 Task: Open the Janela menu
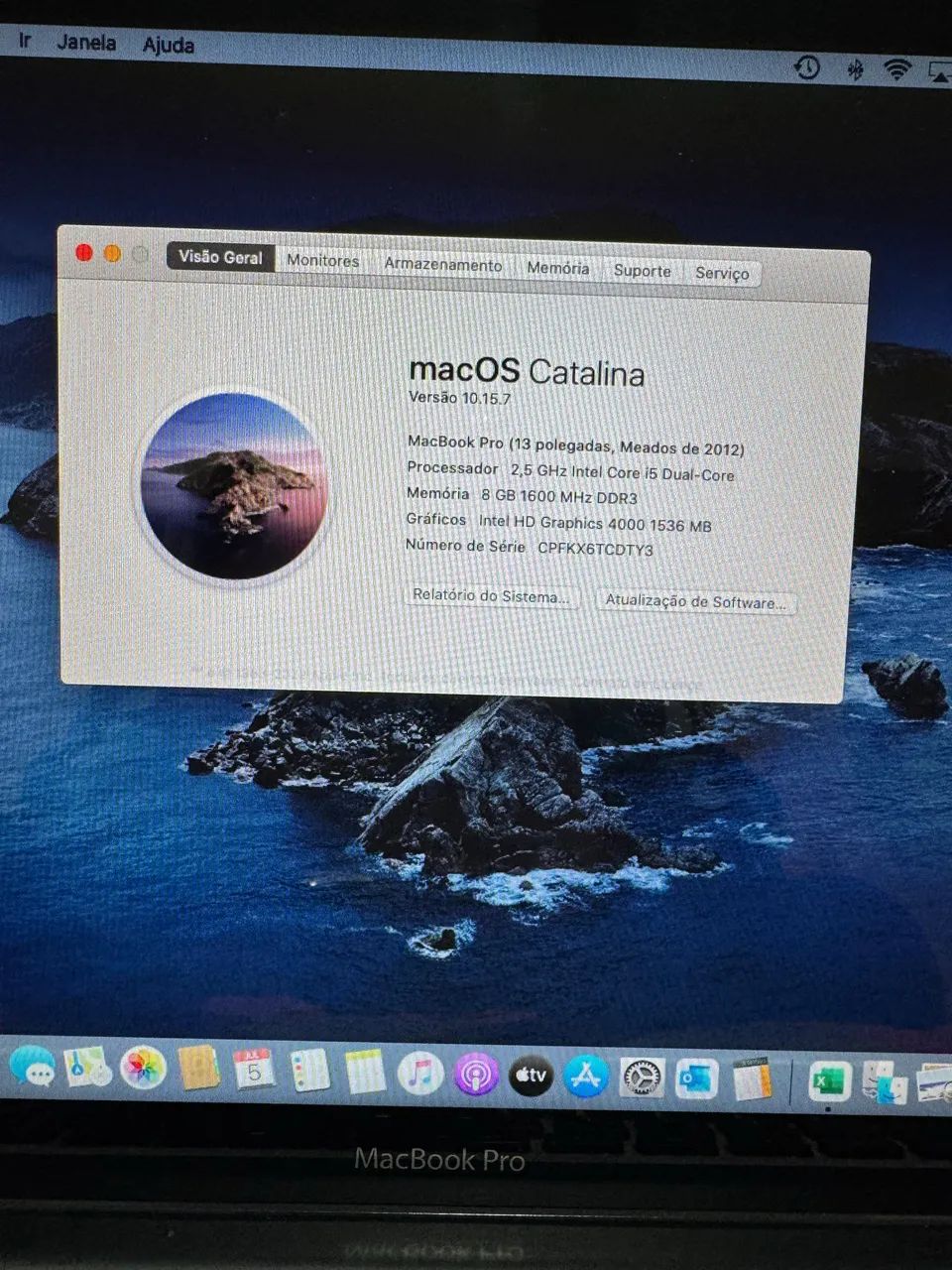86,43
